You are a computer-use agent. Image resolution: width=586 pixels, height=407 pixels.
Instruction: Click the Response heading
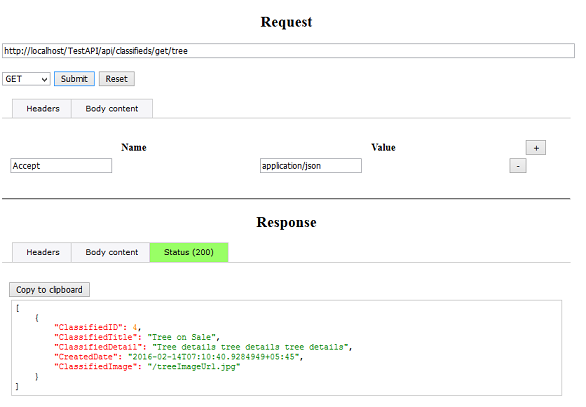point(286,222)
